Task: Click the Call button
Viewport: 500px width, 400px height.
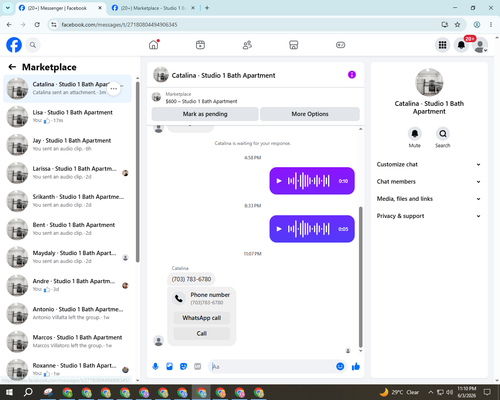Action: (202, 333)
